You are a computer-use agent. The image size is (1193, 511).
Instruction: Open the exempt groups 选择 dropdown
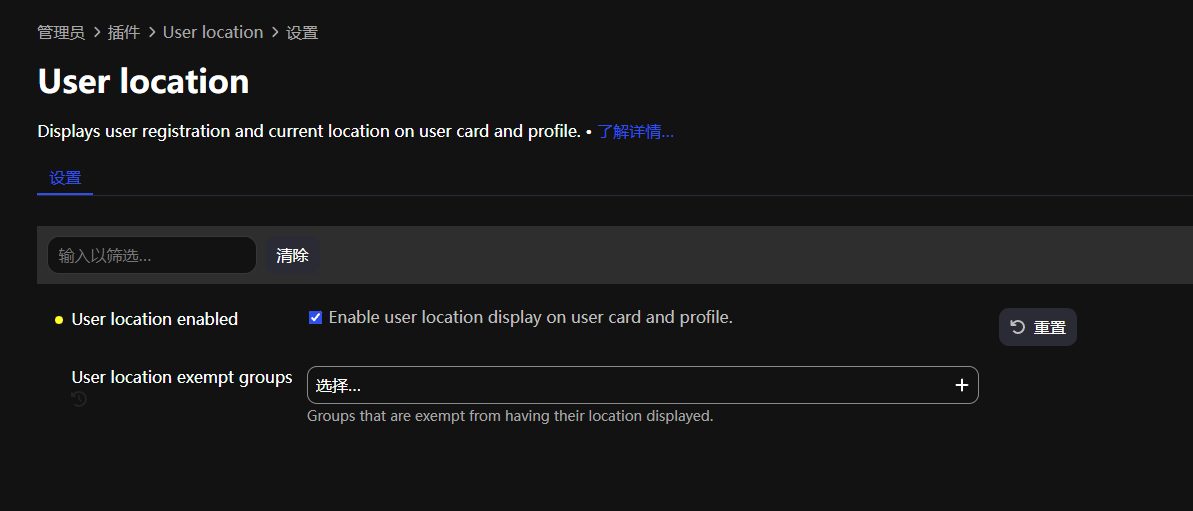point(642,386)
